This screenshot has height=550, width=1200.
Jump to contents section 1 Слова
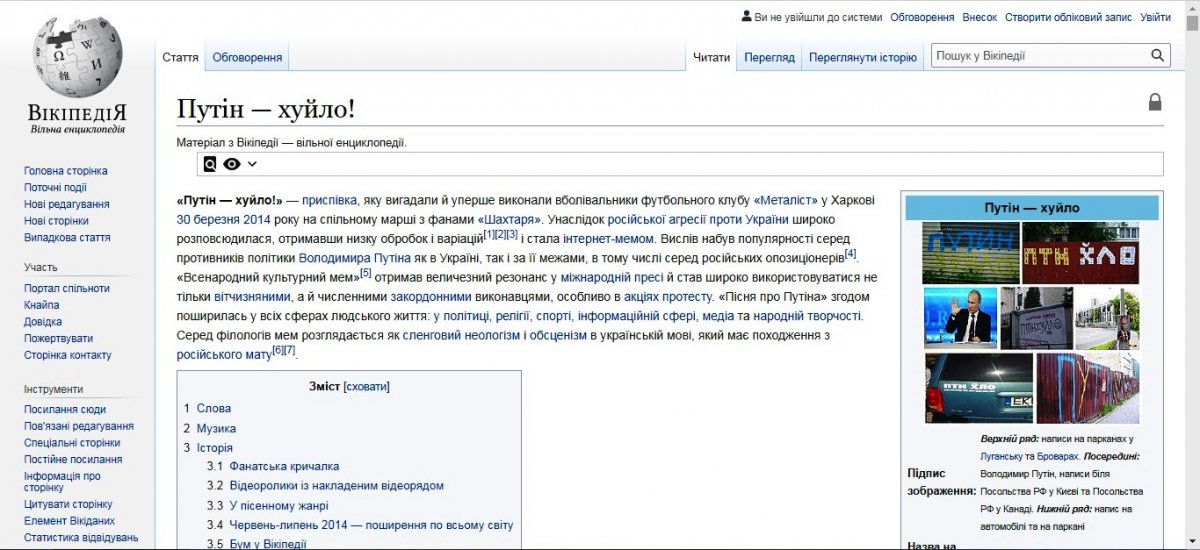[207, 408]
